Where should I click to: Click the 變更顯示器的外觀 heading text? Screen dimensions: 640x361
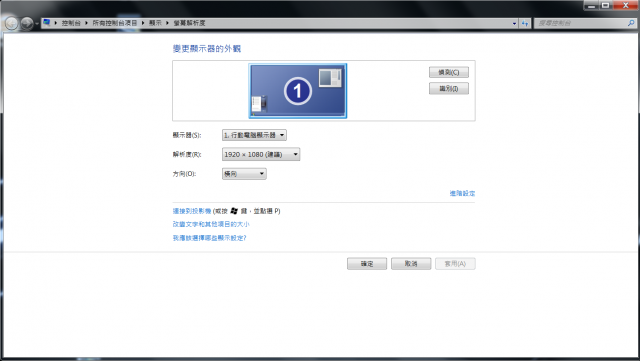[x=207, y=49]
